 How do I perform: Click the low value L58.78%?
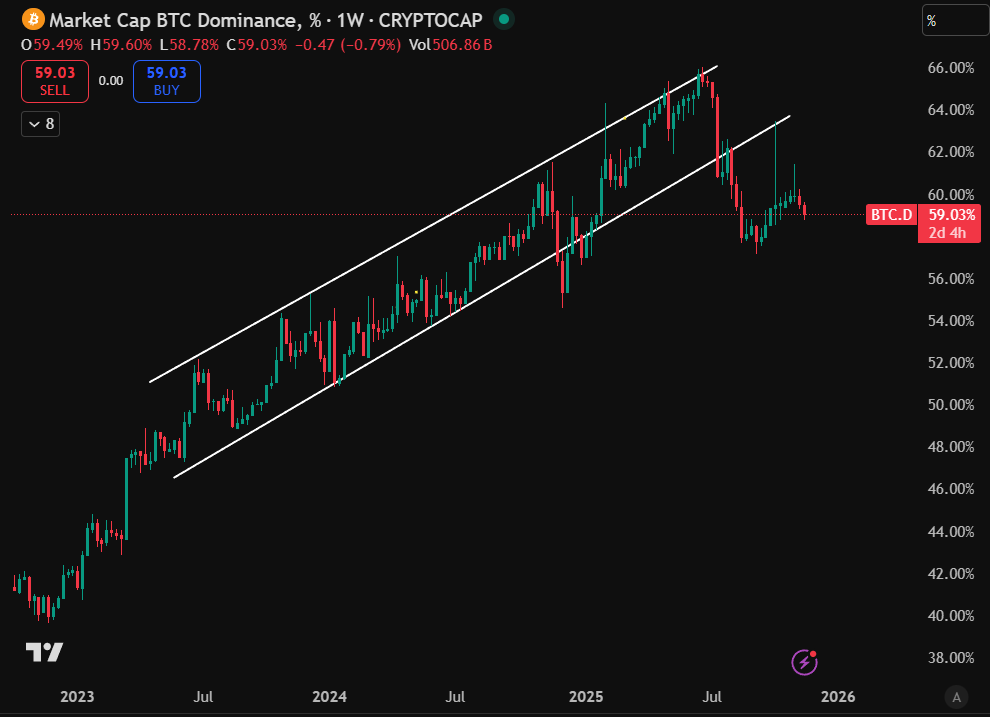(x=189, y=45)
